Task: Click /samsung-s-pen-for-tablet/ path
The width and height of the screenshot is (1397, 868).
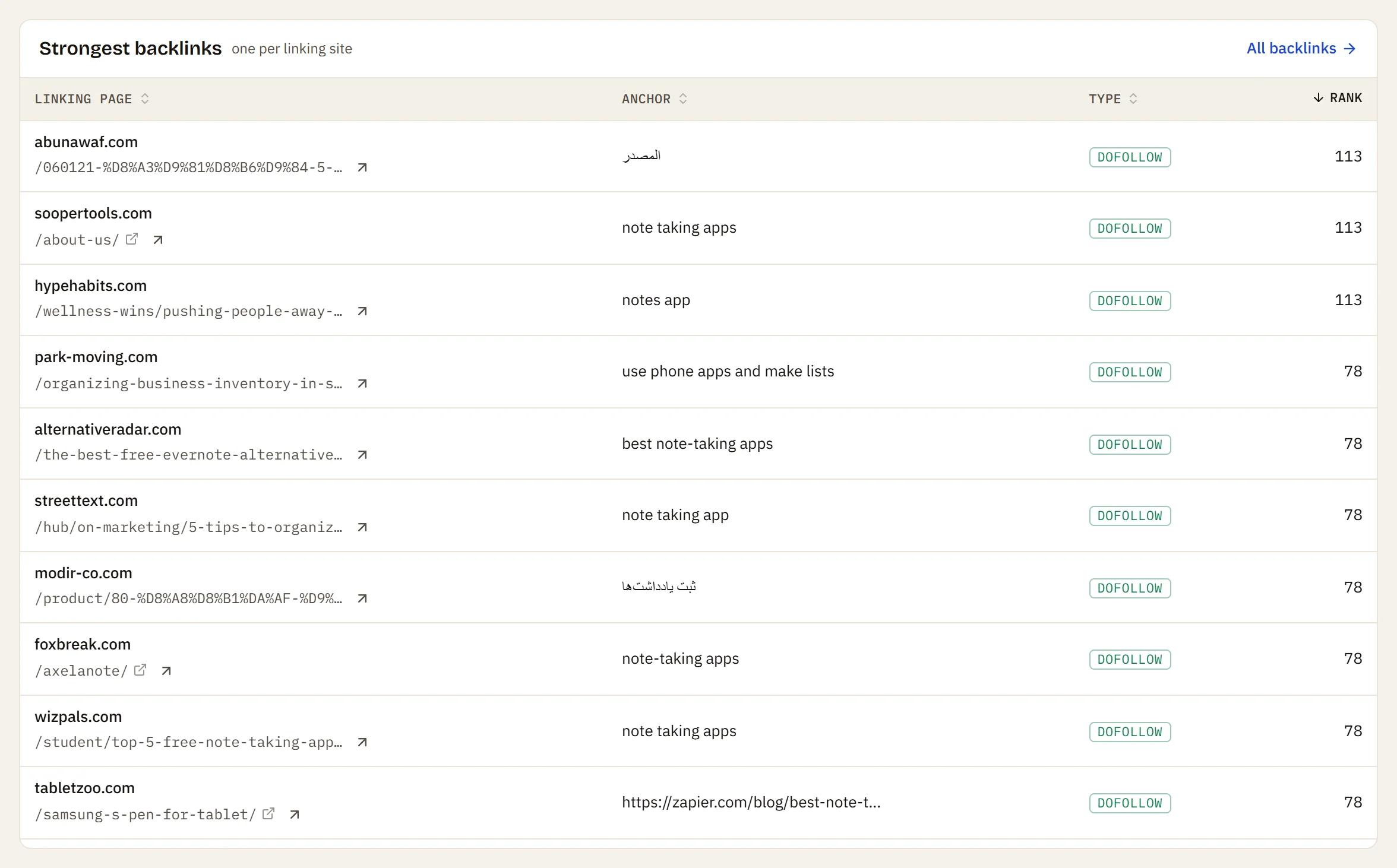Action: (x=146, y=815)
